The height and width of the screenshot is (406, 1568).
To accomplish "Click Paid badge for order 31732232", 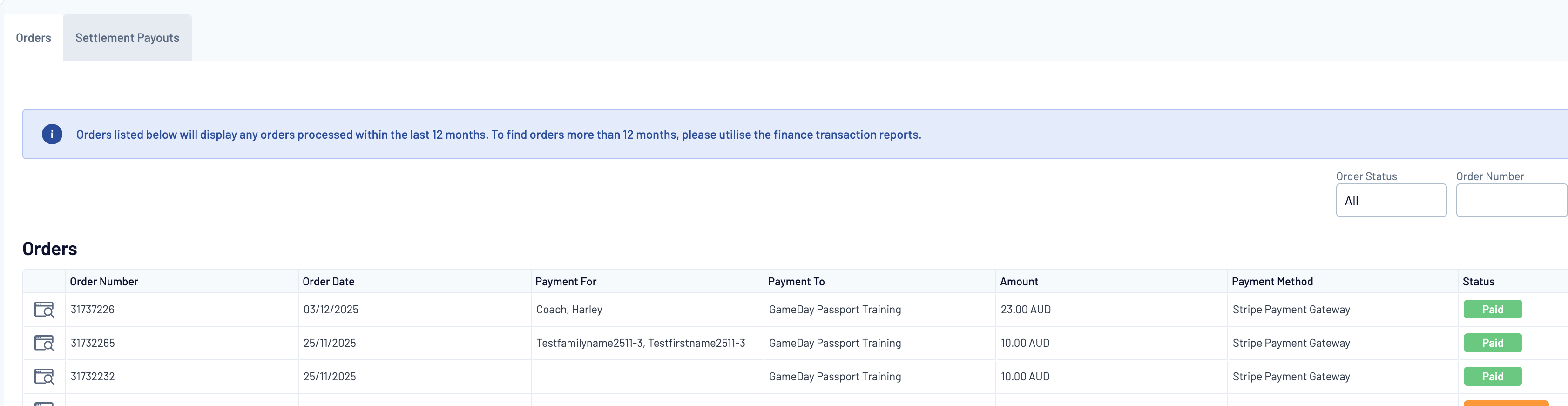I will coord(1493,377).
